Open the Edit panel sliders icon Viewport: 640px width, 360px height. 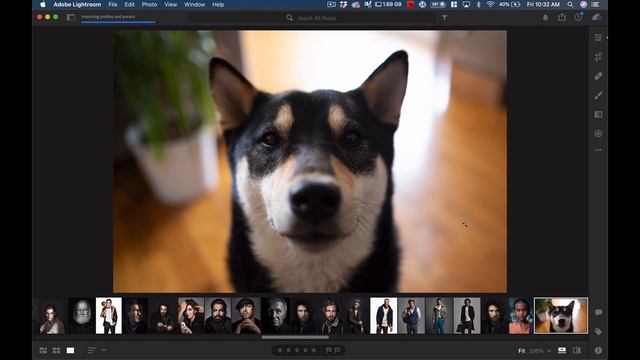click(598, 38)
